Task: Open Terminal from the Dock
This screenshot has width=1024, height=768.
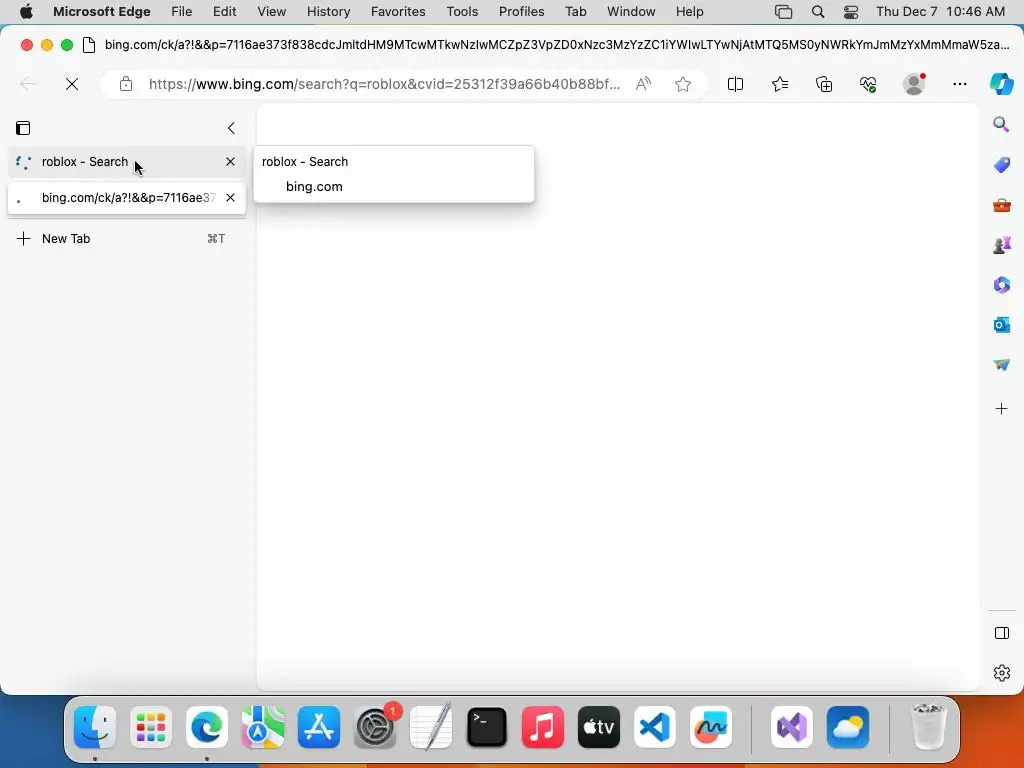Action: pos(487,727)
